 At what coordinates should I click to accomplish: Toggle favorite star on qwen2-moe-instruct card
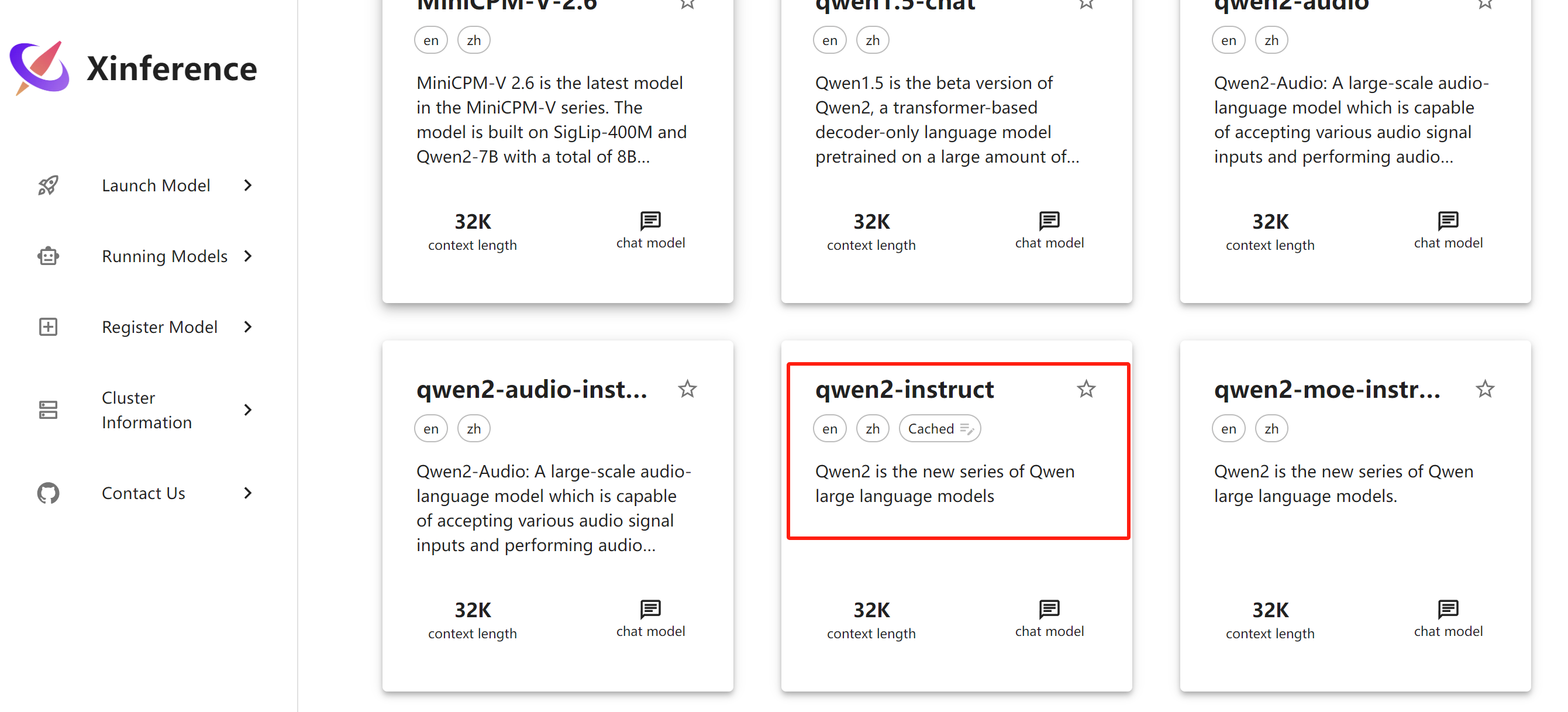click(1484, 388)
